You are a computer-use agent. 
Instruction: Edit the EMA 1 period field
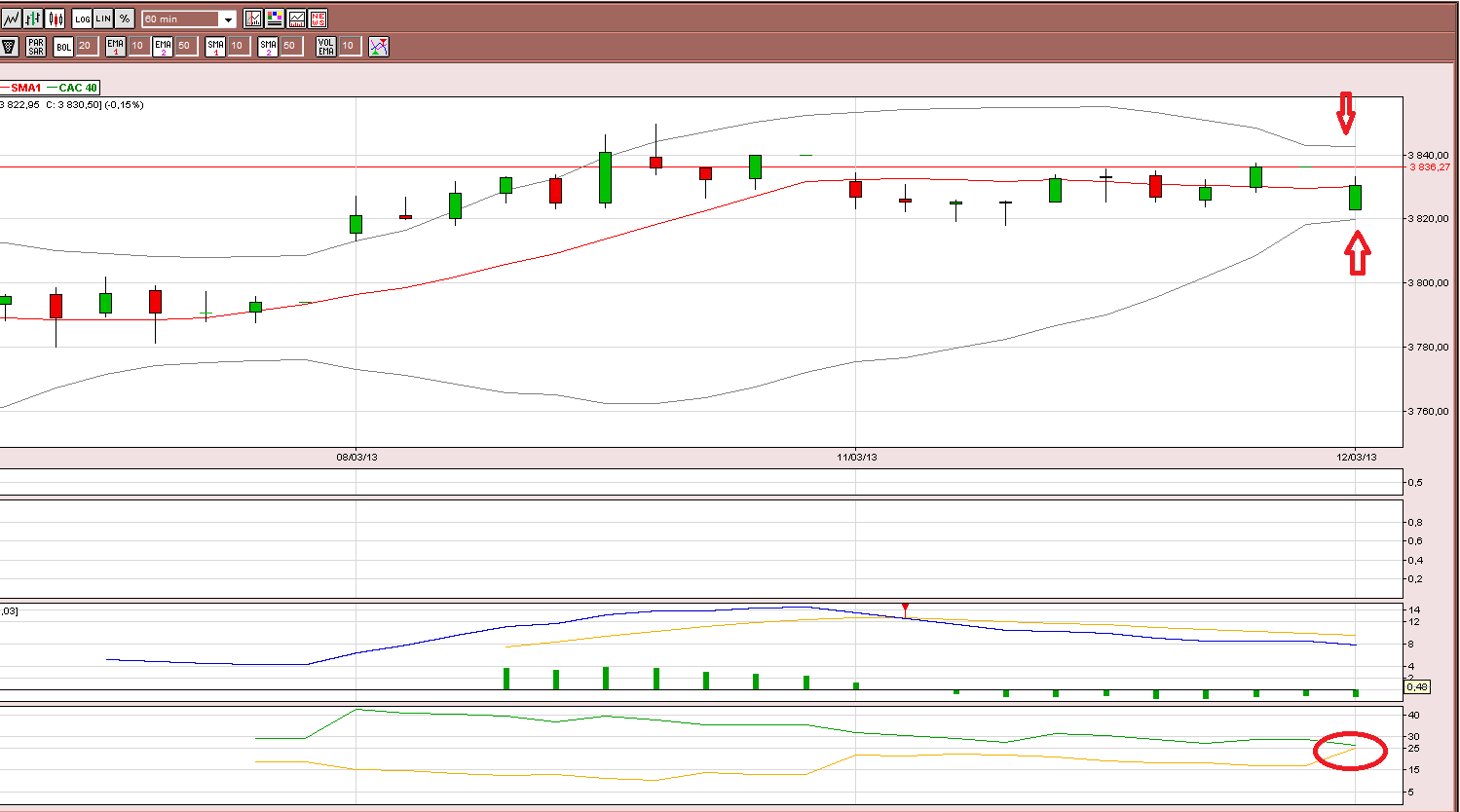[138, 46]
